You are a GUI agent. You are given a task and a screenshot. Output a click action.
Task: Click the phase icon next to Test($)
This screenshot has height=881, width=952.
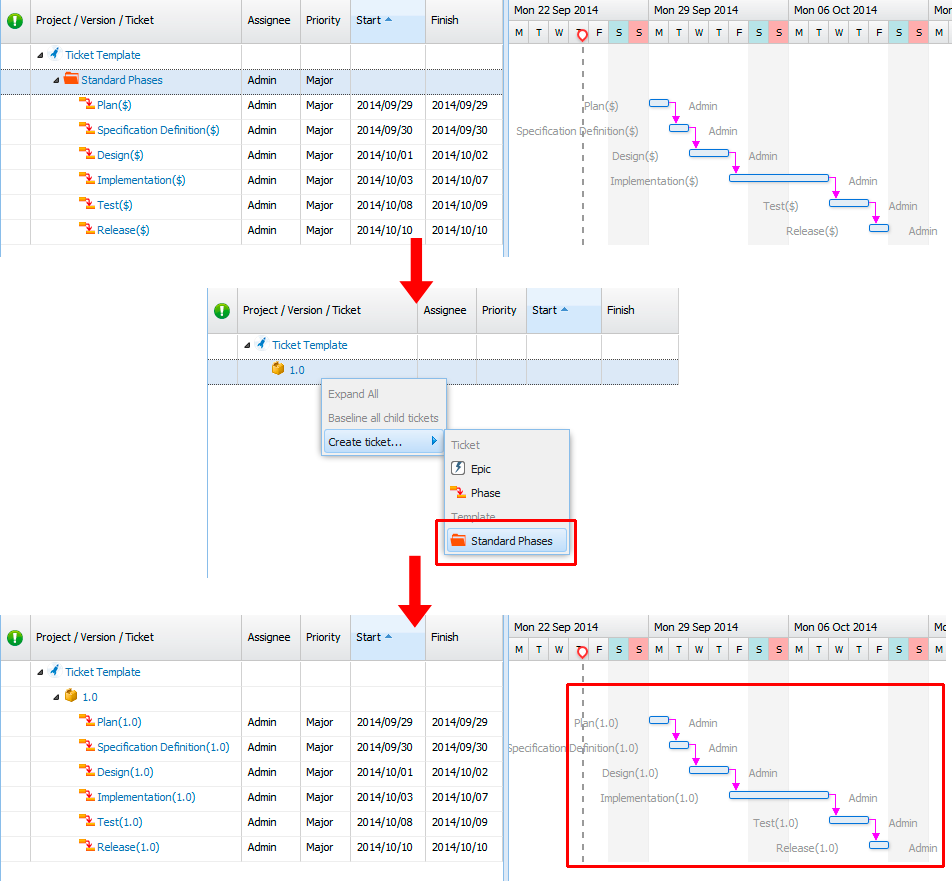coord(87,204)
